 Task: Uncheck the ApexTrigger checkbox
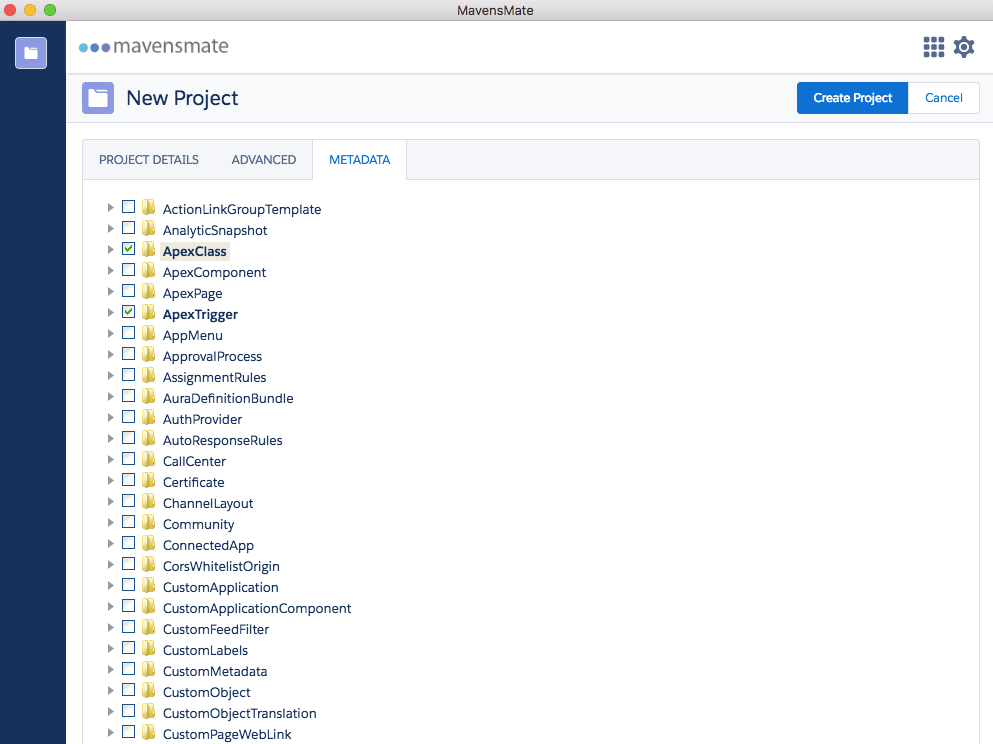click(129, 312)
